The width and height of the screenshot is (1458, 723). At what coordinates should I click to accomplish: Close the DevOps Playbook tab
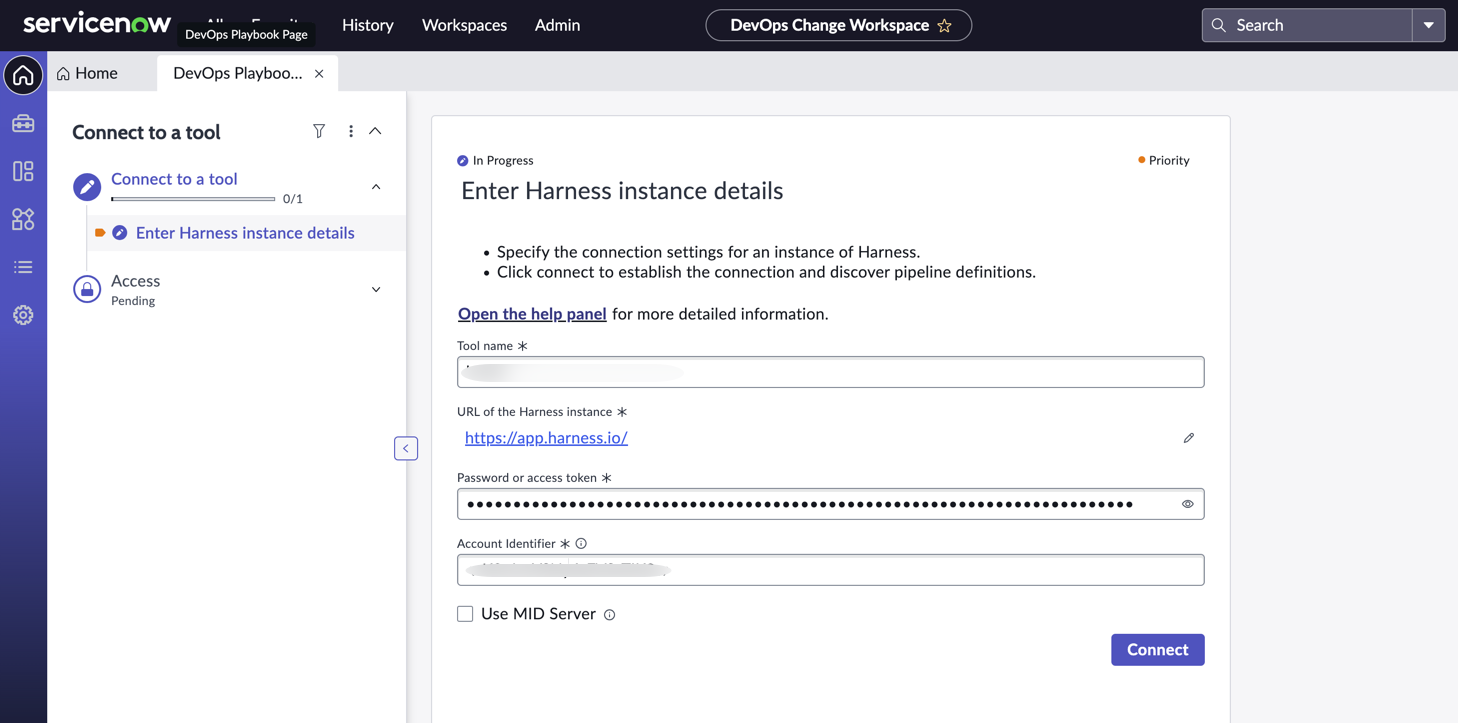[319, 73]
